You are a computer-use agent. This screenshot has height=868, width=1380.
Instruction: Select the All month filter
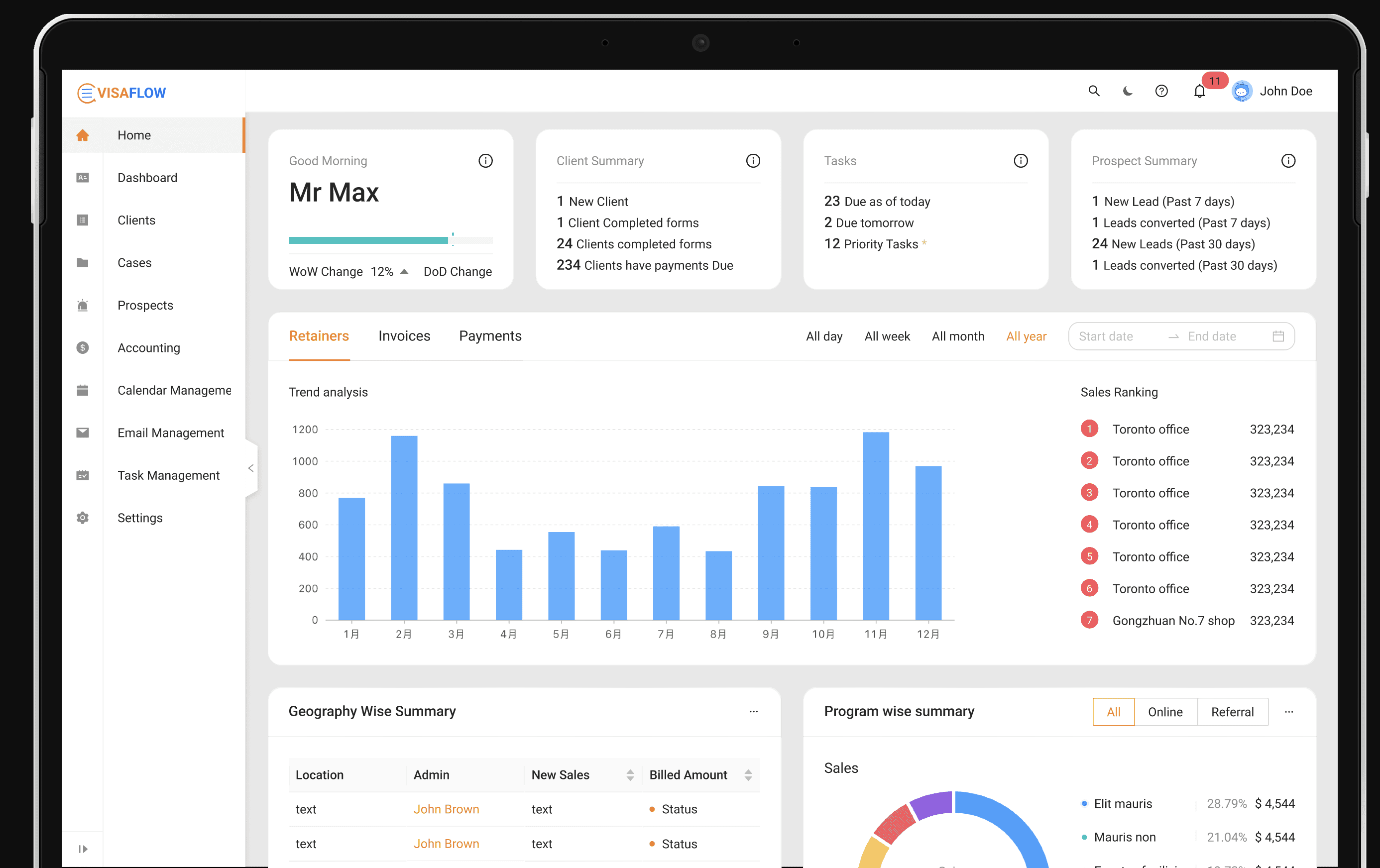958,337
